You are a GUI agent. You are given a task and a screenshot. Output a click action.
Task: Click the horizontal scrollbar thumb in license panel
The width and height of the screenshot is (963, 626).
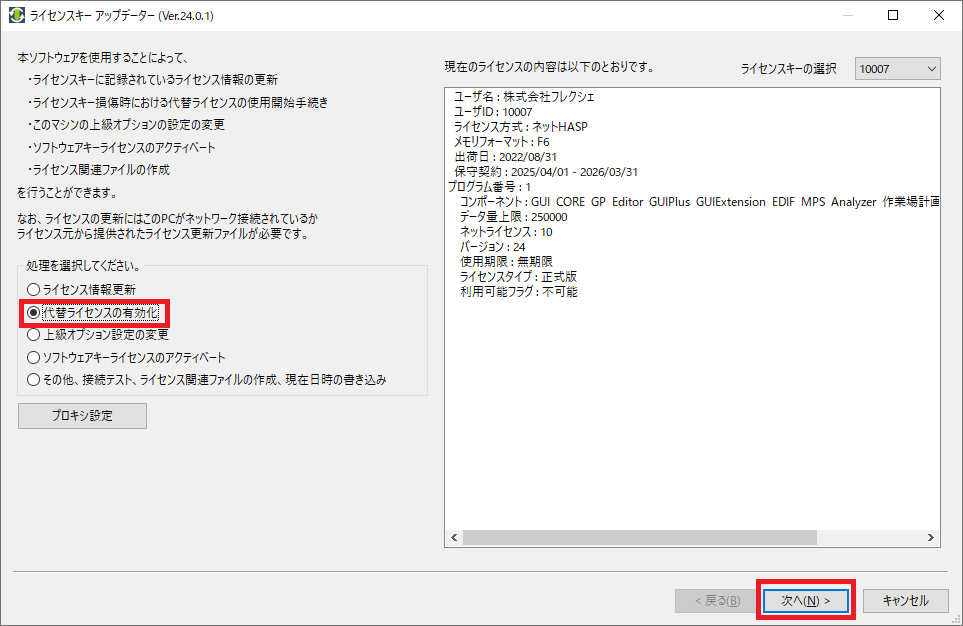pyautogui.click(x=640, y=538)
